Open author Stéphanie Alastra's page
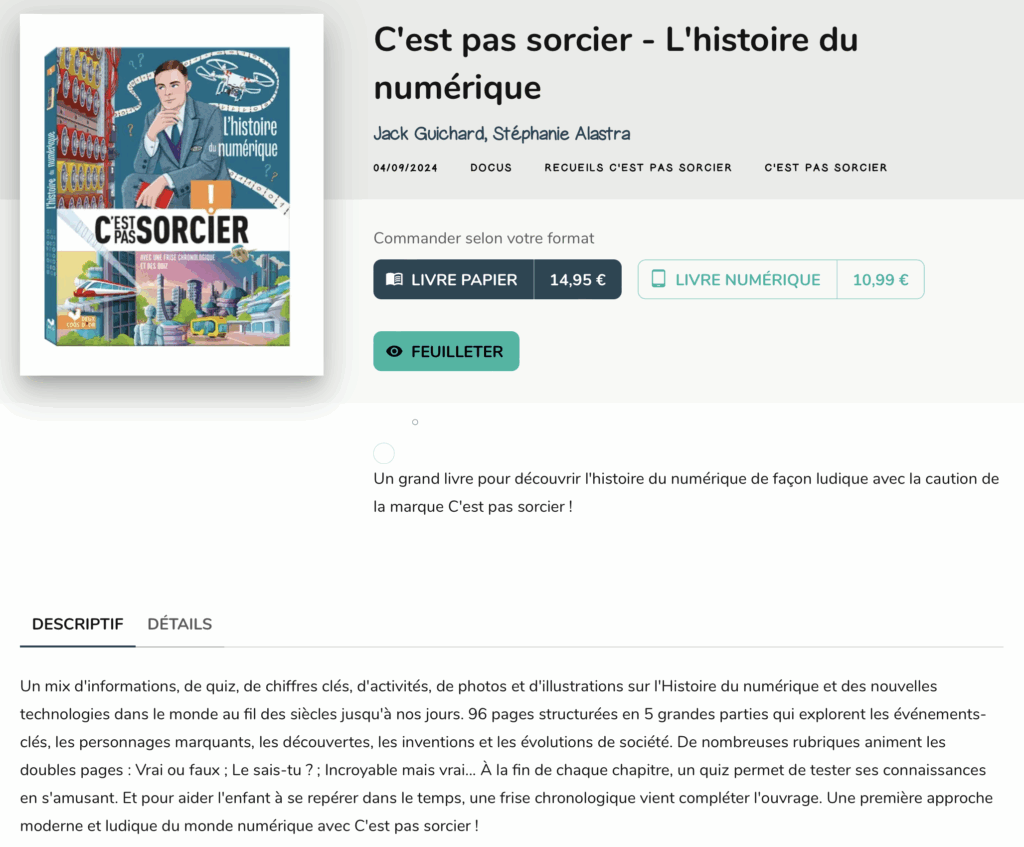Image resolution: width=1024 pixels, height=847 pixels. (561, 134)
